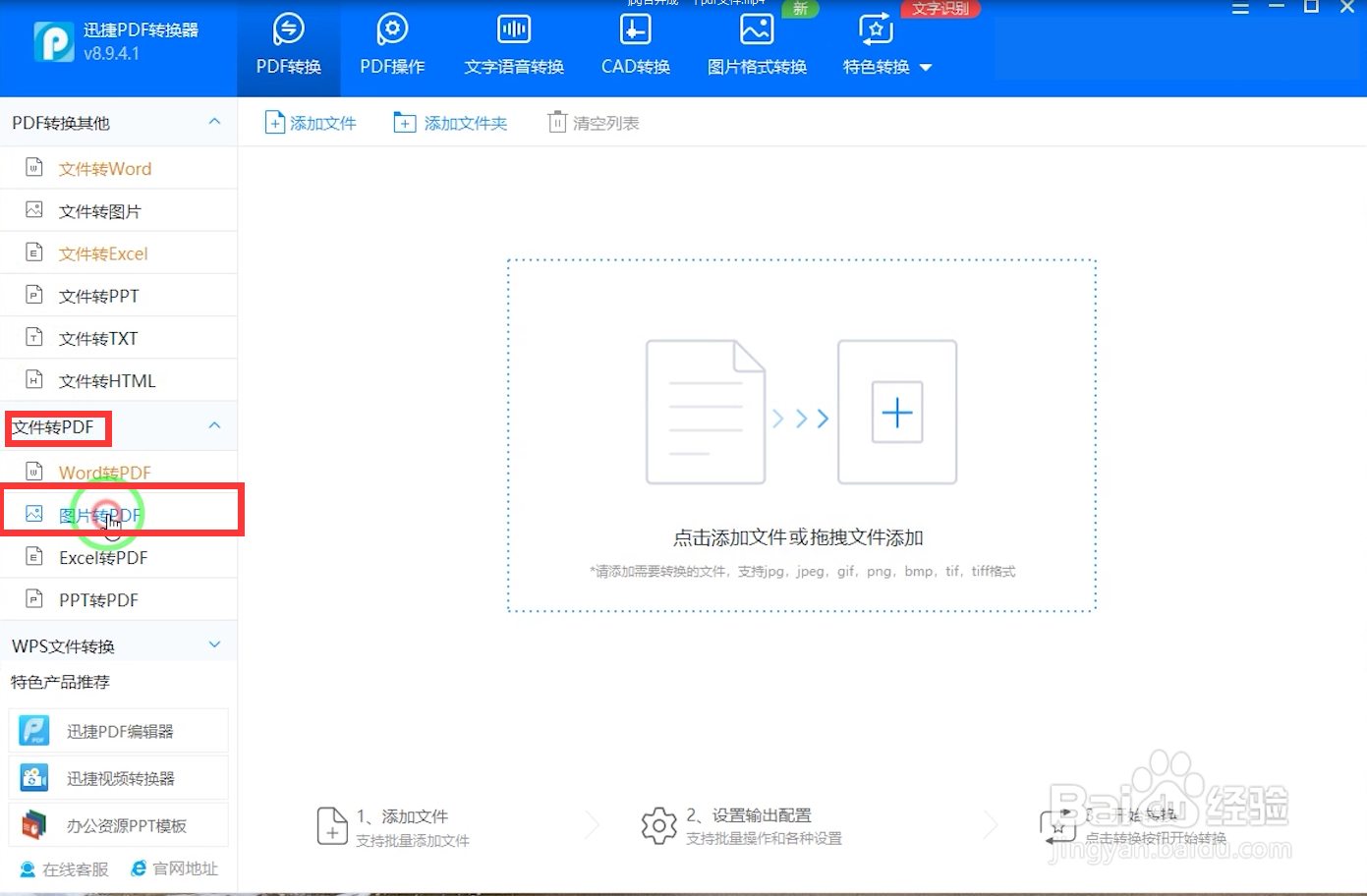Click the 文件转Excel document icon

[34, 252]
